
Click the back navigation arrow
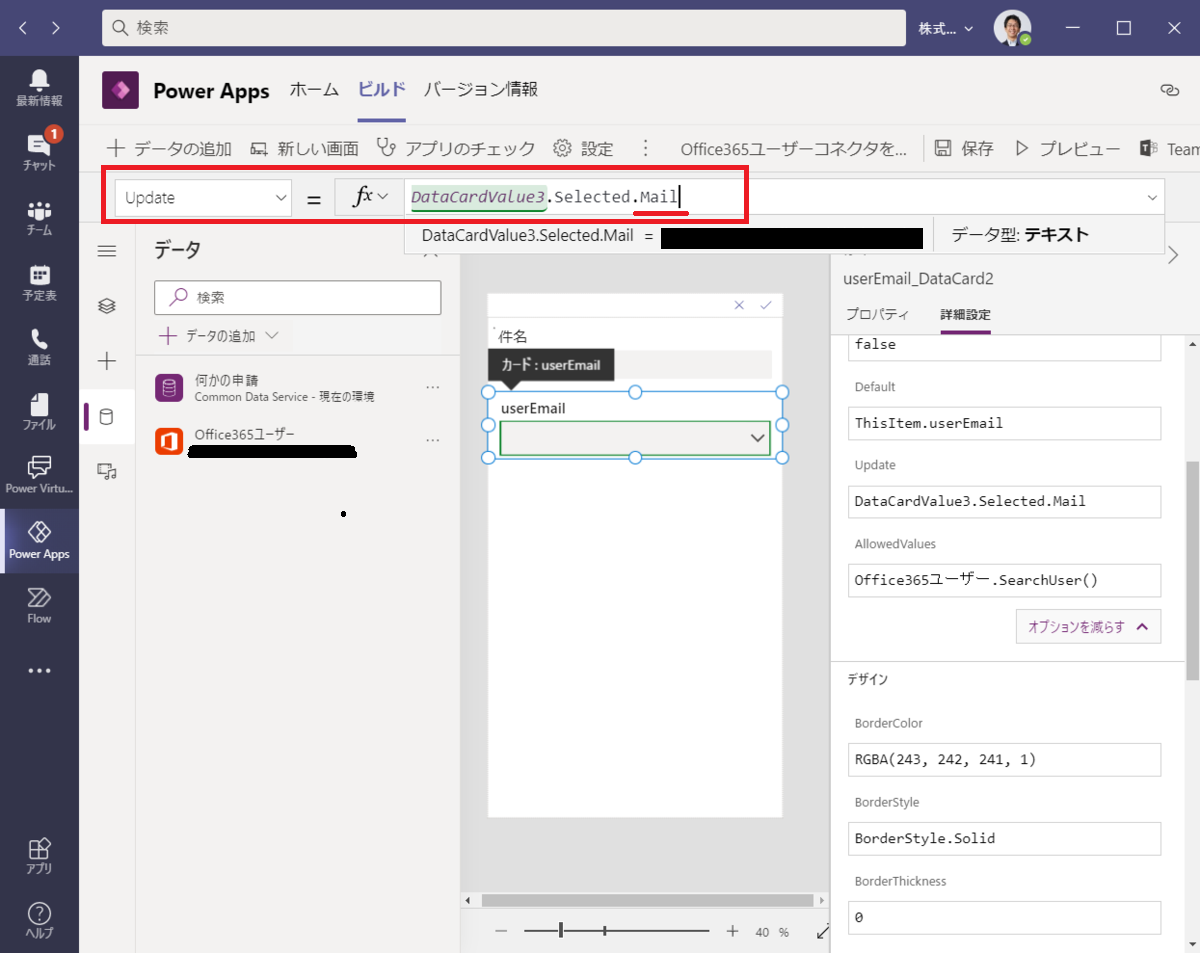(x=23, y=28)
